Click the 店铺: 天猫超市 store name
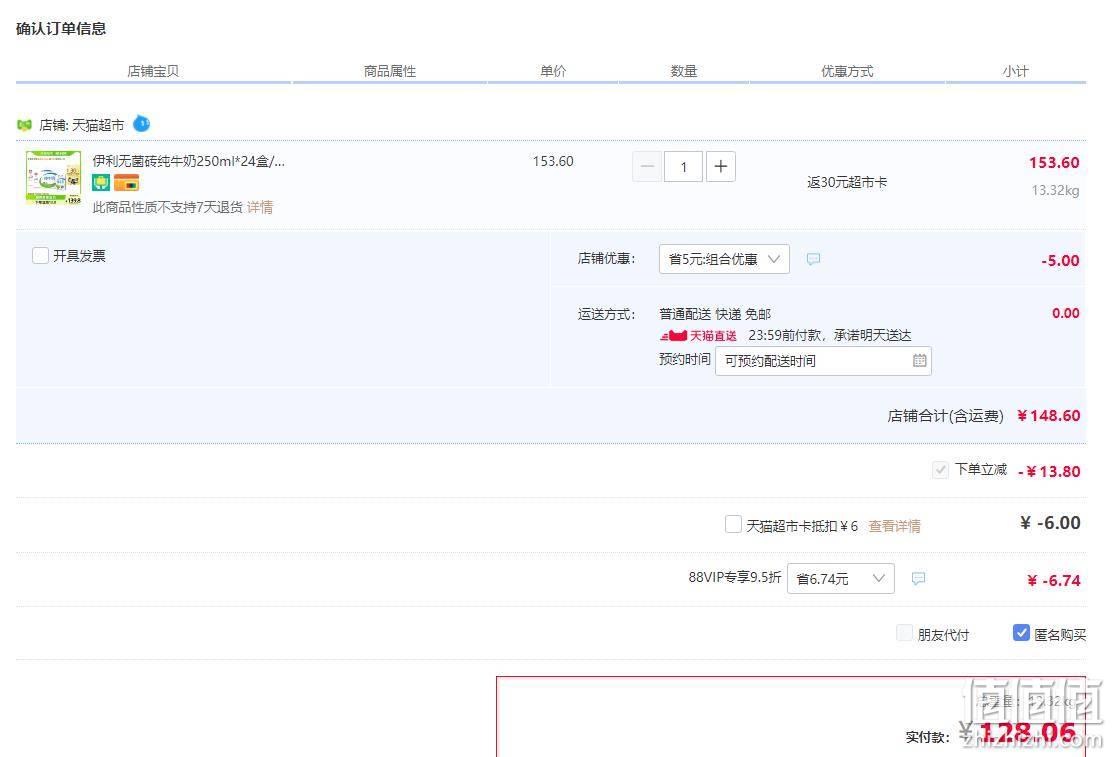Viewport: 1112px width, 757px height. click(82, 125)
